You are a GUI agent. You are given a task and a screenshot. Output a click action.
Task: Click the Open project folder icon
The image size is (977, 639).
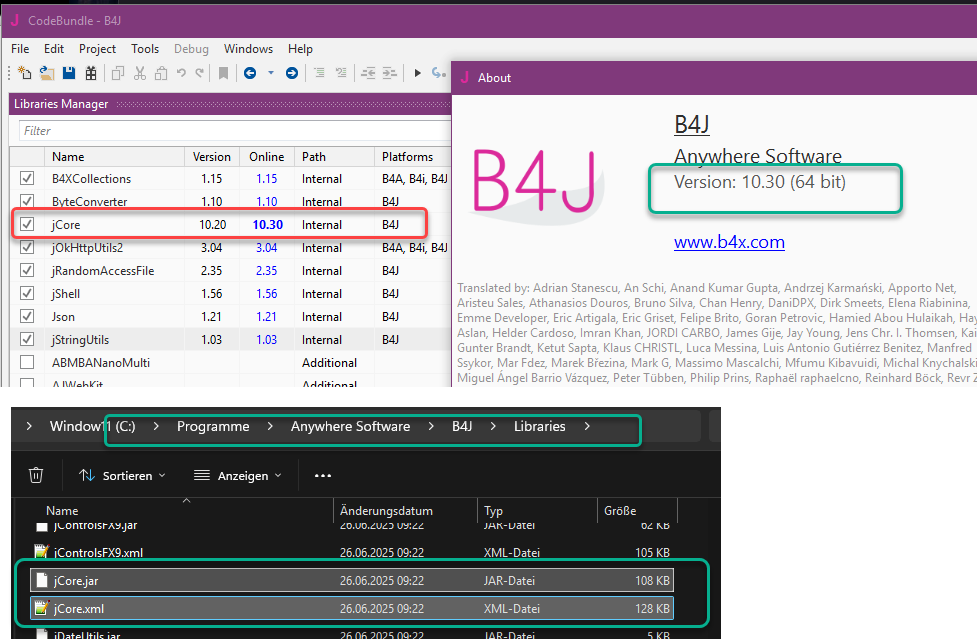click(x=47, y=73)
